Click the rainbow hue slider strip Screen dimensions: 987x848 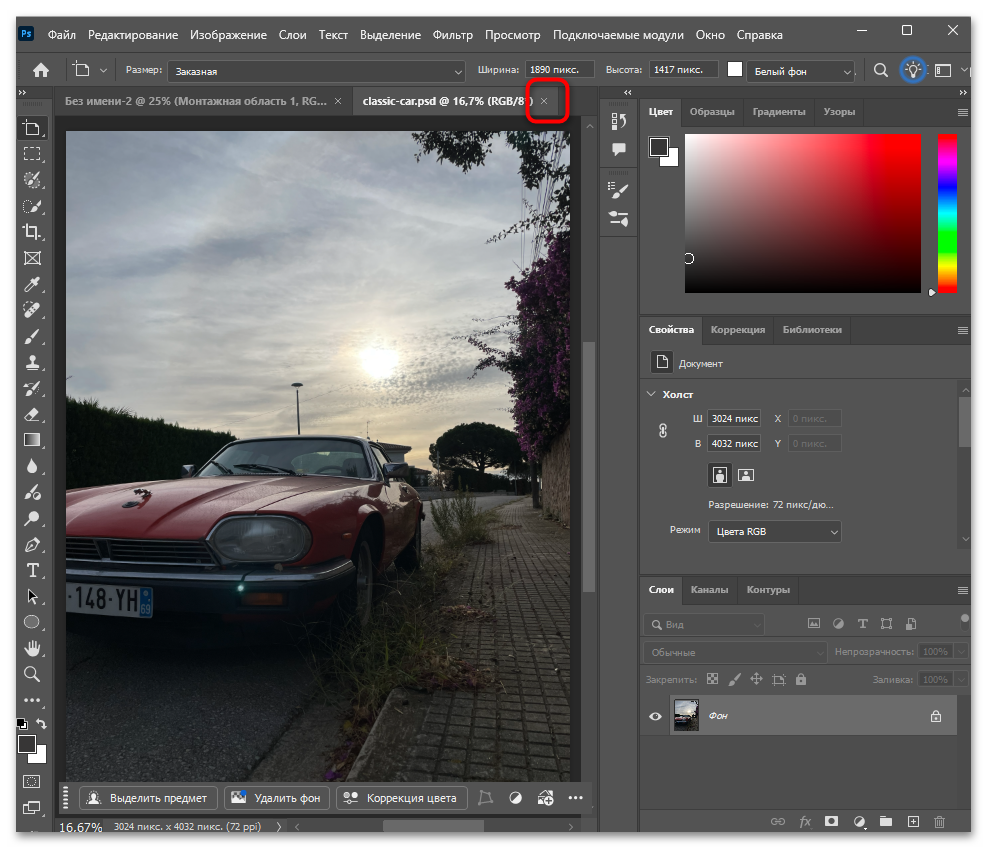(x=946, y=213)
